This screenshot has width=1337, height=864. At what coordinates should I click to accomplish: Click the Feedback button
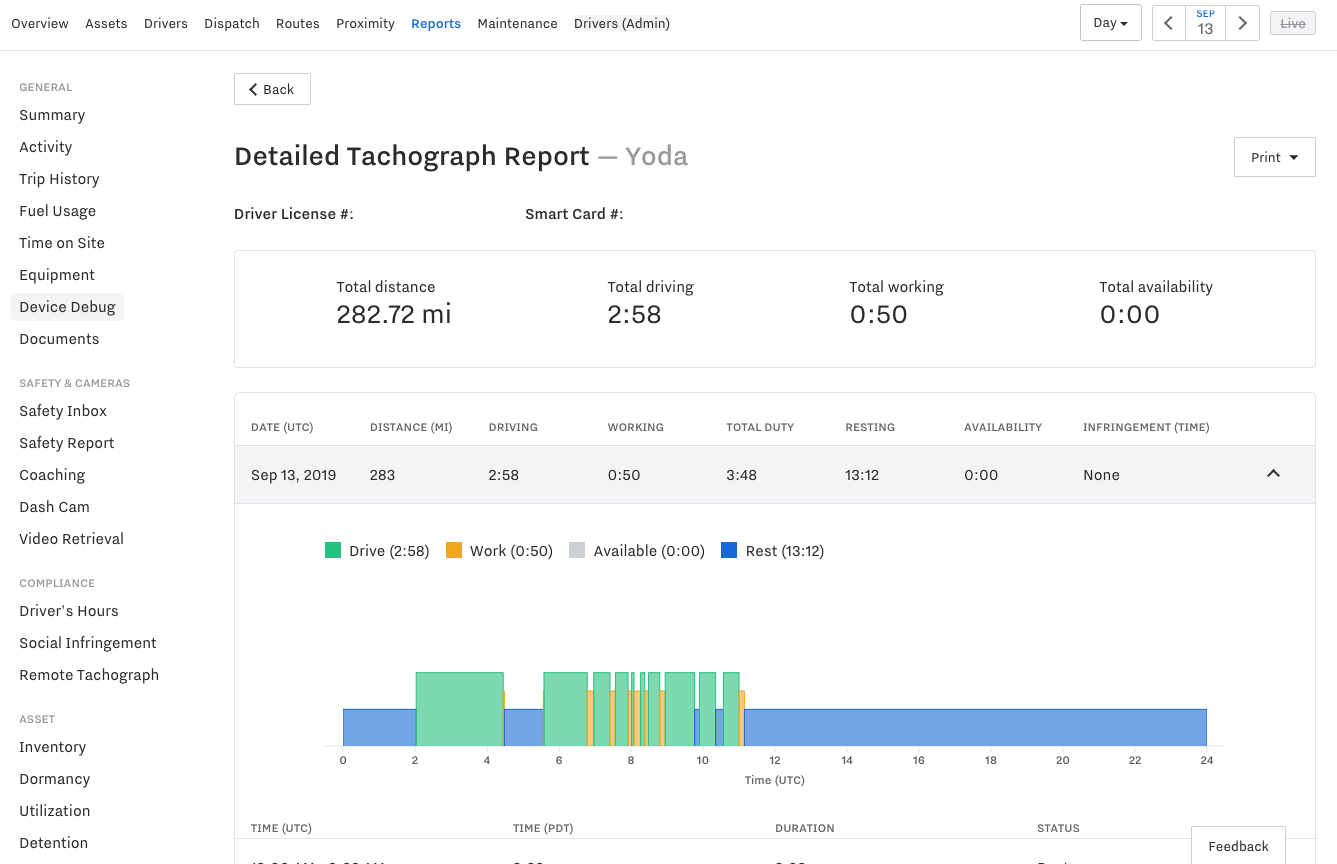pyautogui.click(x=1238, y=846)
